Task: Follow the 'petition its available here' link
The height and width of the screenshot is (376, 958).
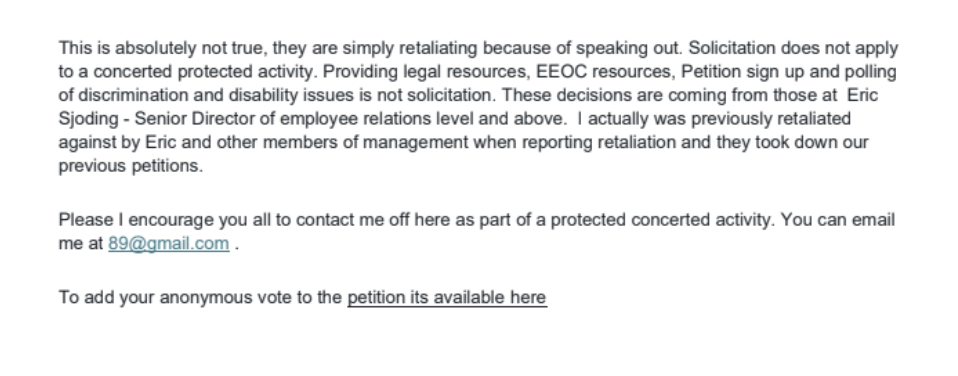Action: coord(447,298)
